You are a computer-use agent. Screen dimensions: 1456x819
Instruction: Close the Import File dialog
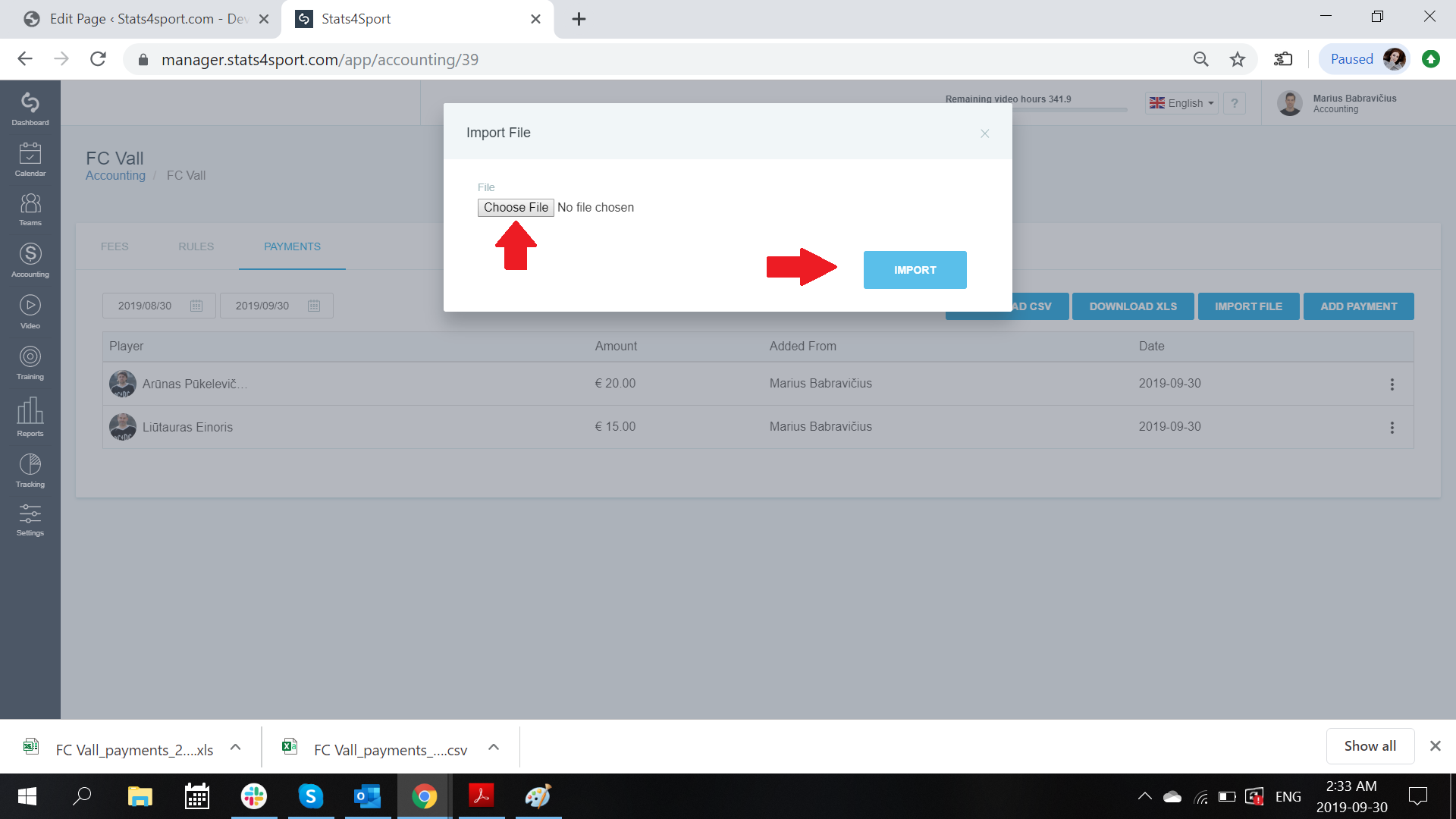(984, 133)
